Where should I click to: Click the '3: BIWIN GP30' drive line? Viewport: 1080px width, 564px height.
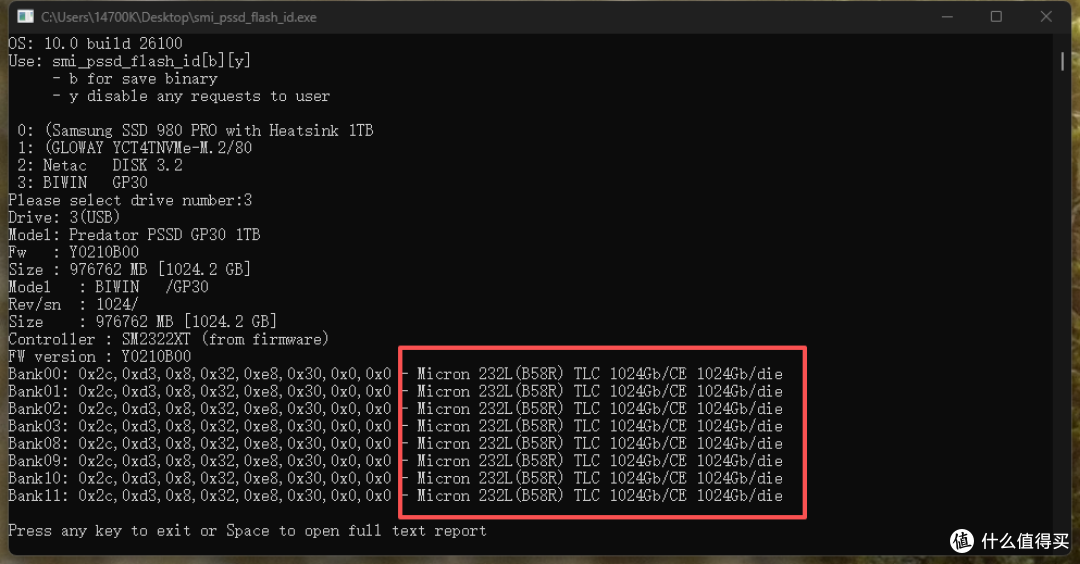(82, 182)
